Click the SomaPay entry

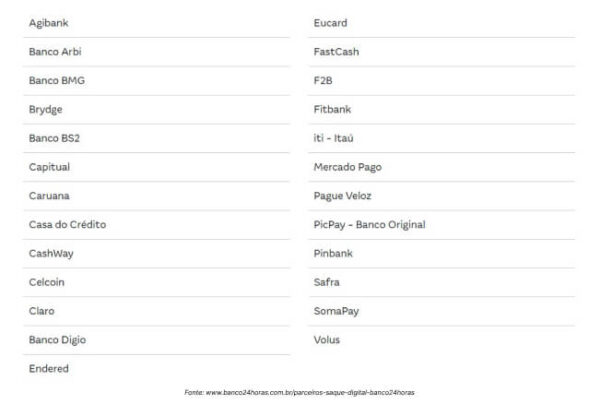[337, 311]
